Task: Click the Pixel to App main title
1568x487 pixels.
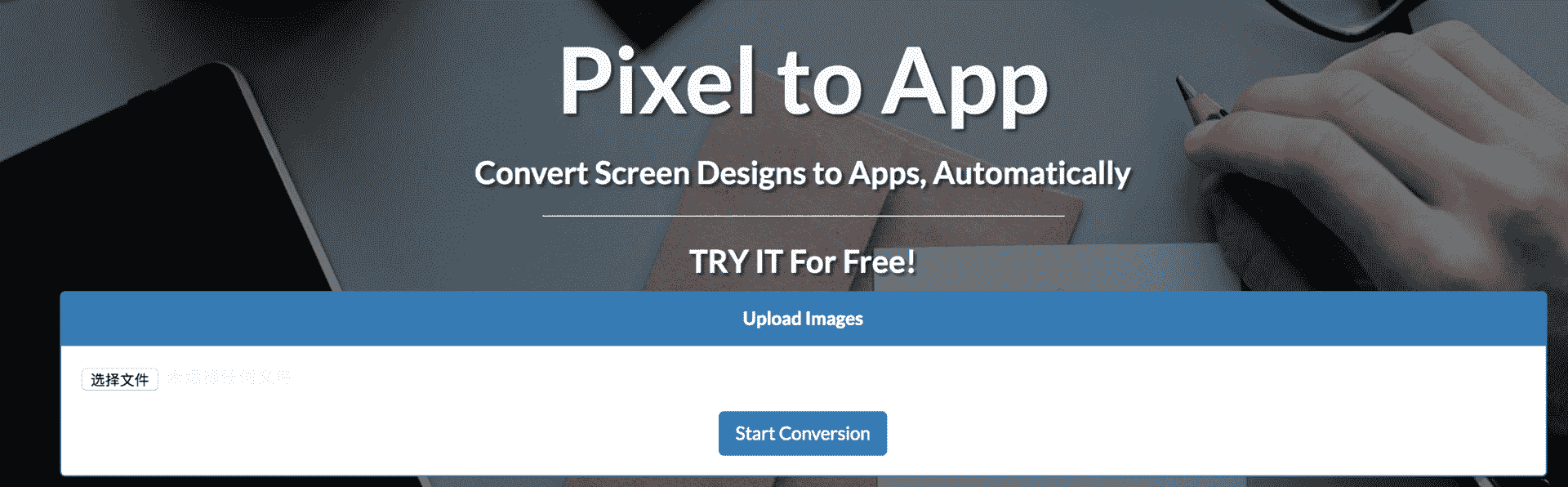Action: coord(804,83)
